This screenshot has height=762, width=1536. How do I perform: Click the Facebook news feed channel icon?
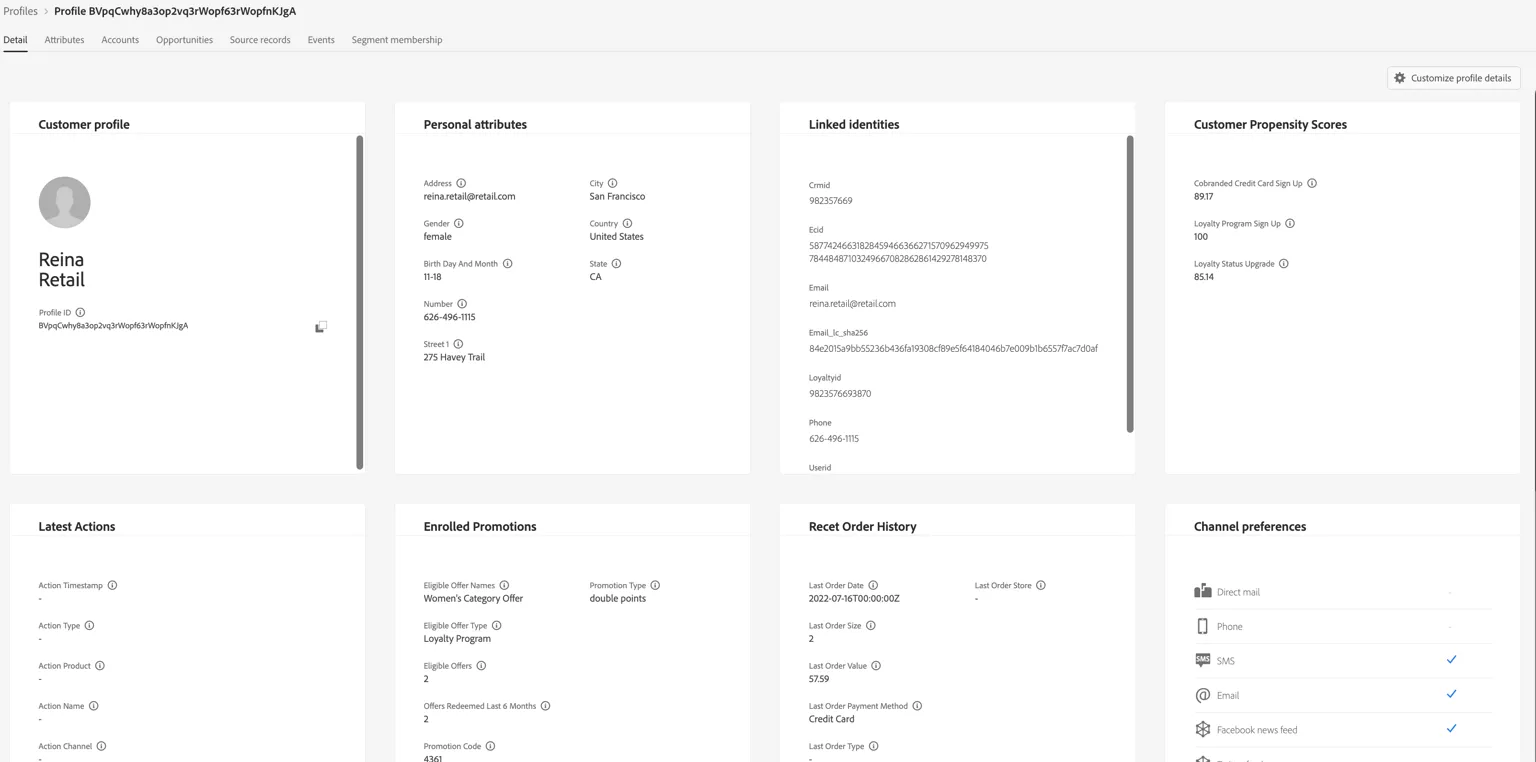point(1202,729)
